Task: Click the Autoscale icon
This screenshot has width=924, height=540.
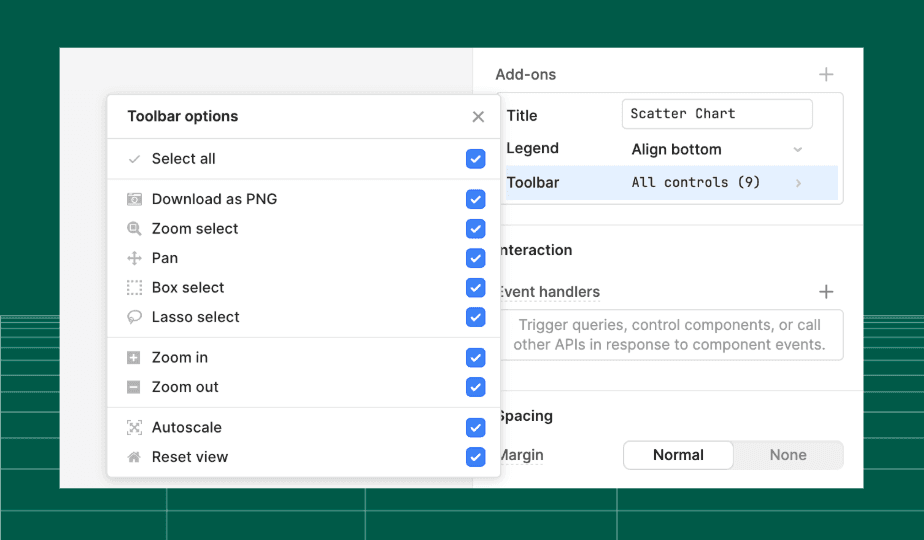Action: tap(134, 428)
